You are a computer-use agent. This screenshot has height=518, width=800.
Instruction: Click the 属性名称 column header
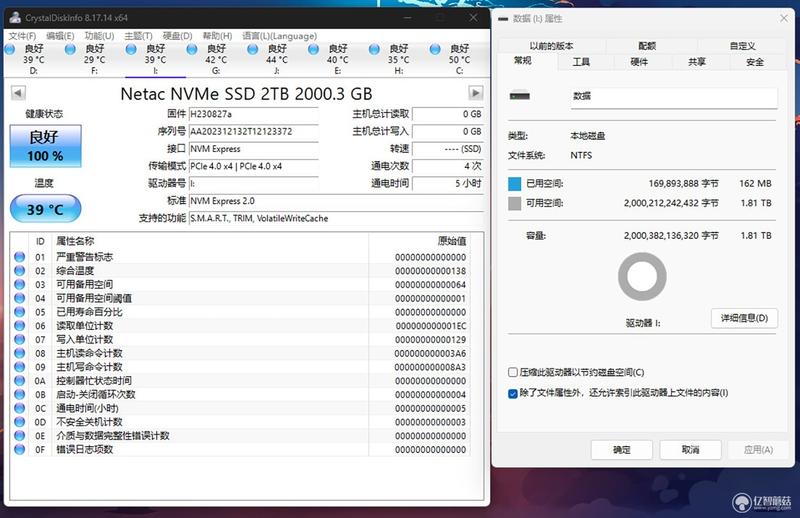tap(75, 241)
